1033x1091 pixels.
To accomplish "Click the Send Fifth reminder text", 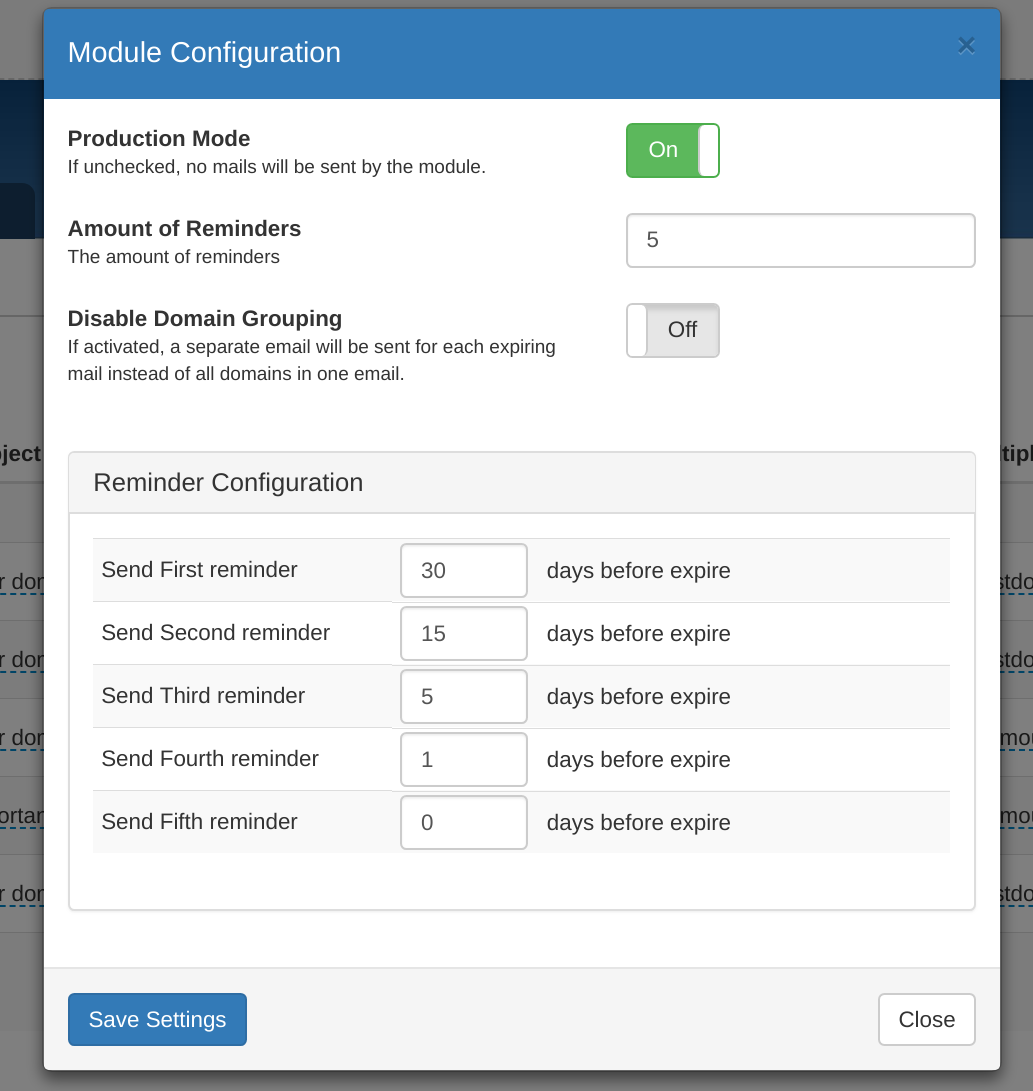I will (x=200, y=822).
